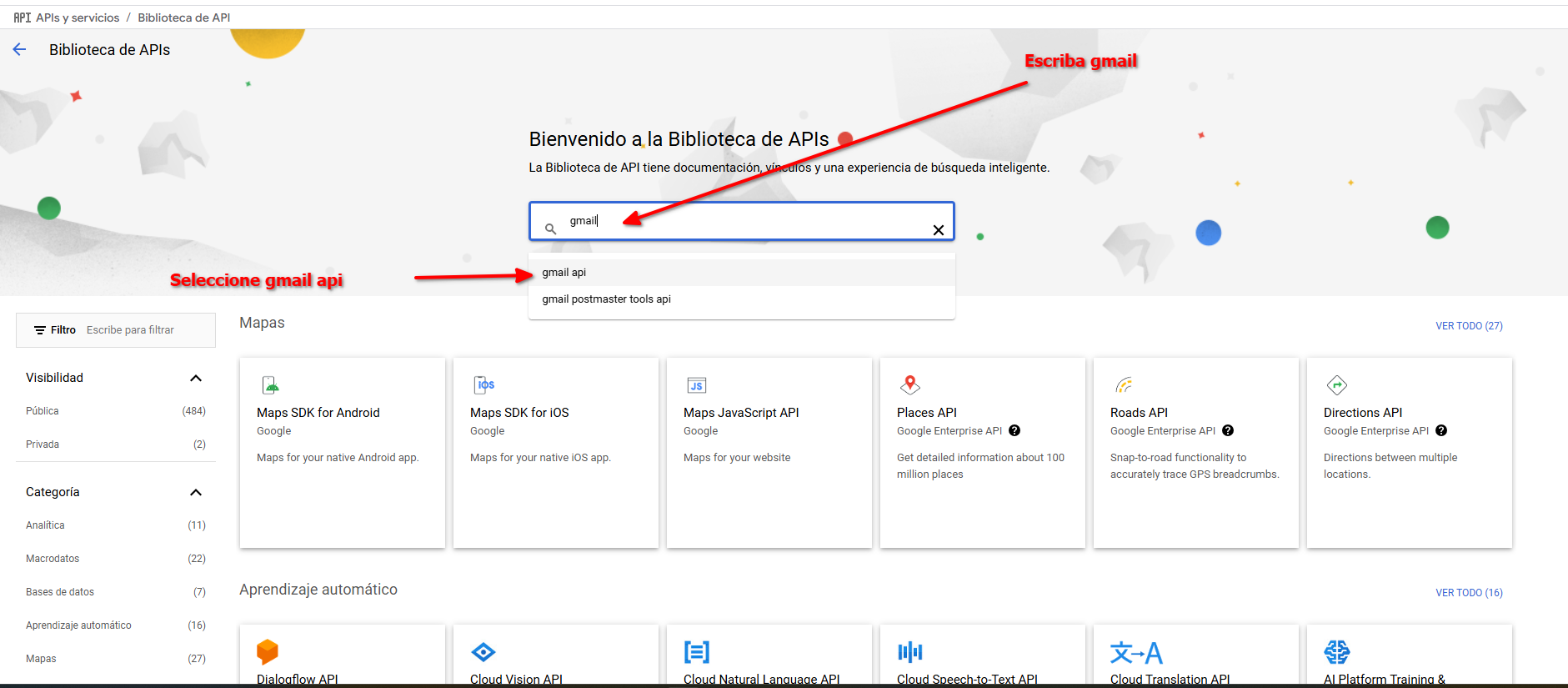Collapse the Visibilidad filter section
1568x688 pixels.
(196, 379)
